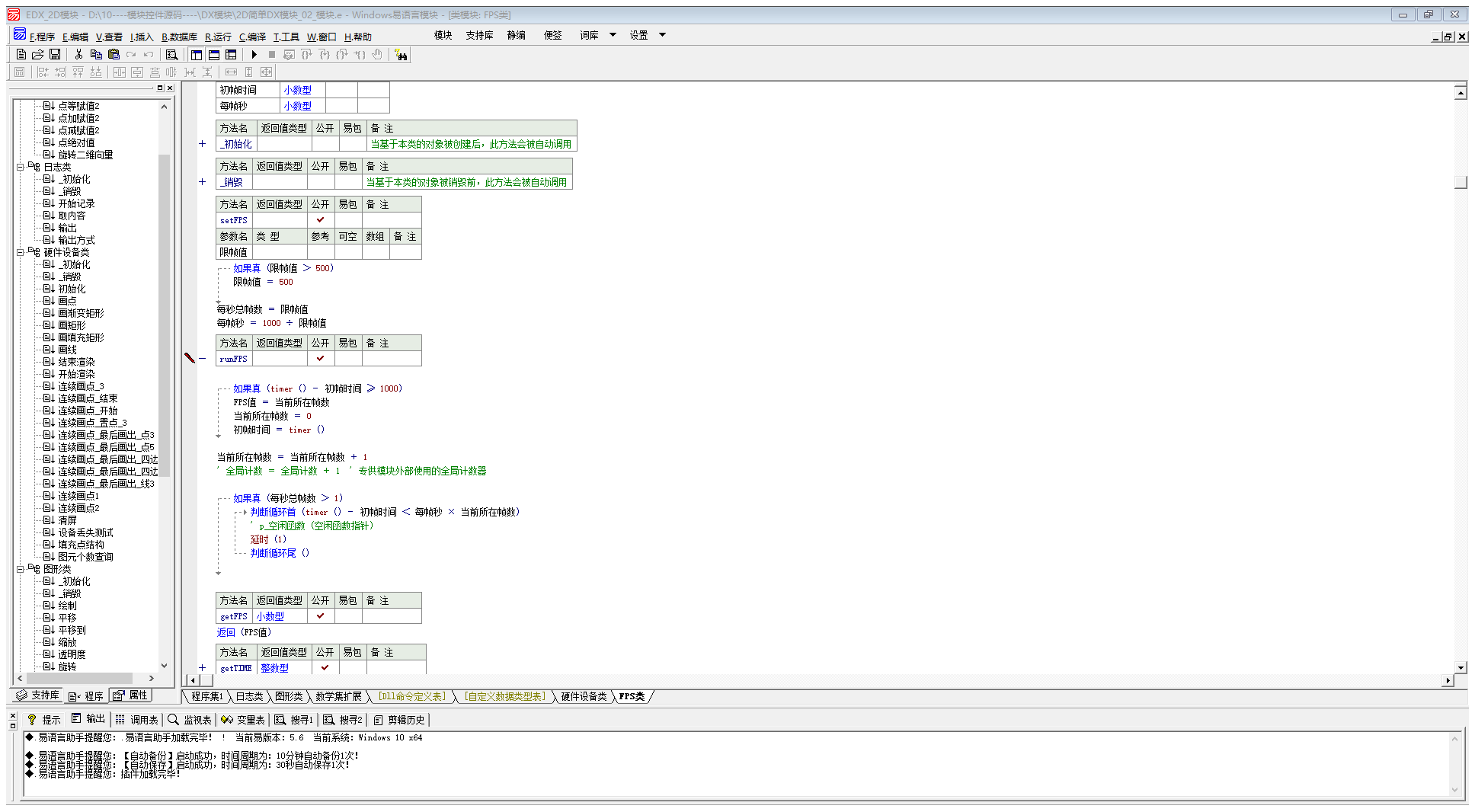Click the 便签 button
This screenshot has height=812, width=1475.
pyautogui.click(x=552, y=35)
